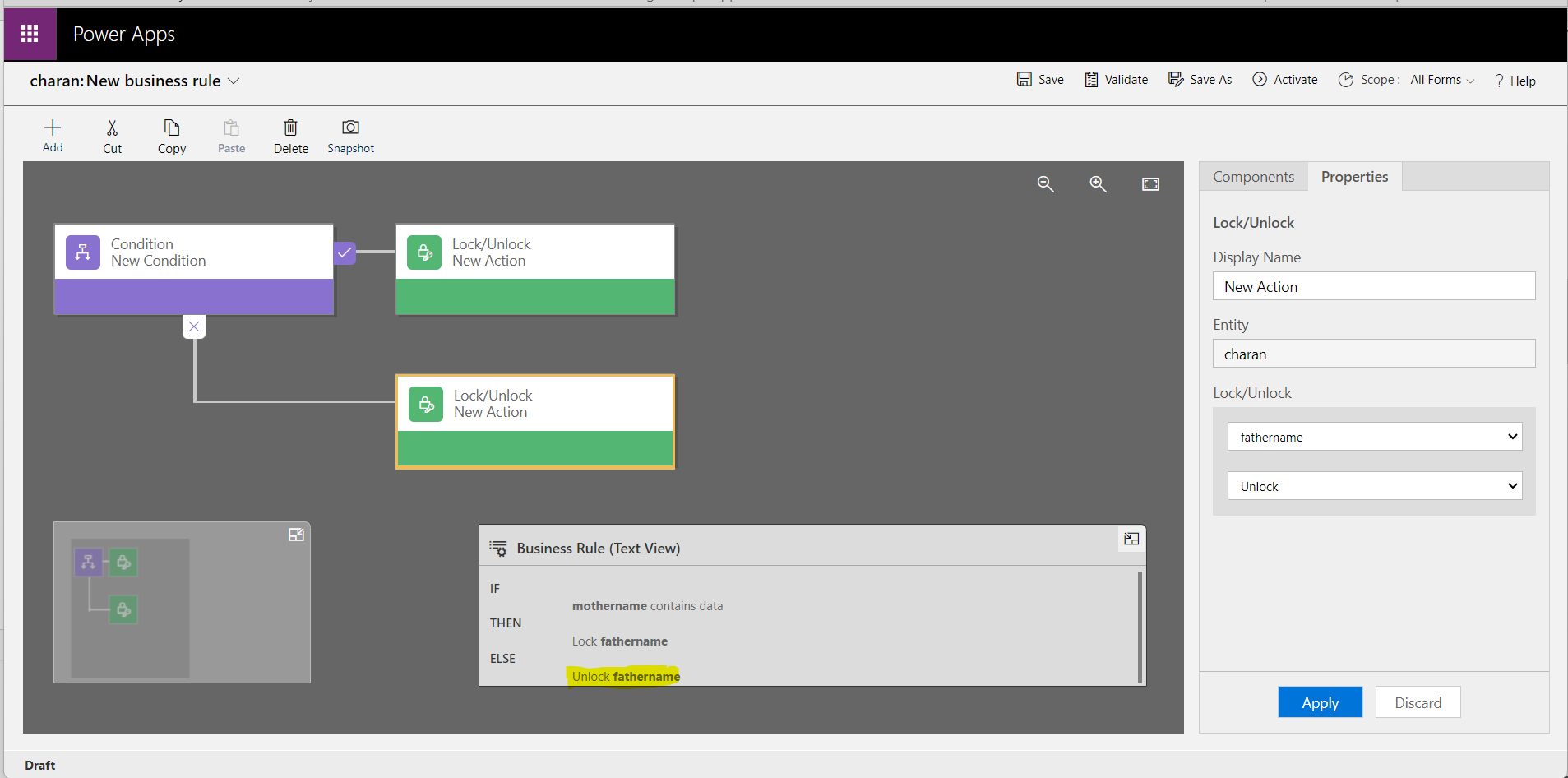The image size is (1568, 778).
Task: Click the lower Lock/Unlock green action icon
Action: [426, 404]
